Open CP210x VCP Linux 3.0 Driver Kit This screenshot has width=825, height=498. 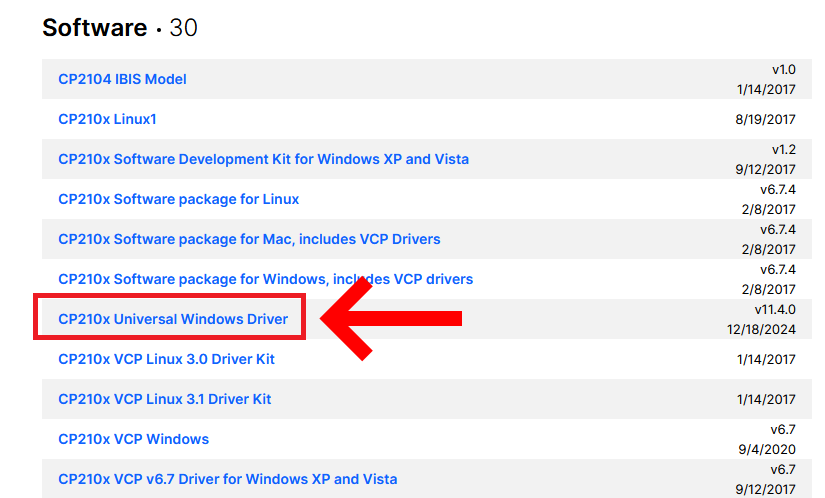click(166, 359)
